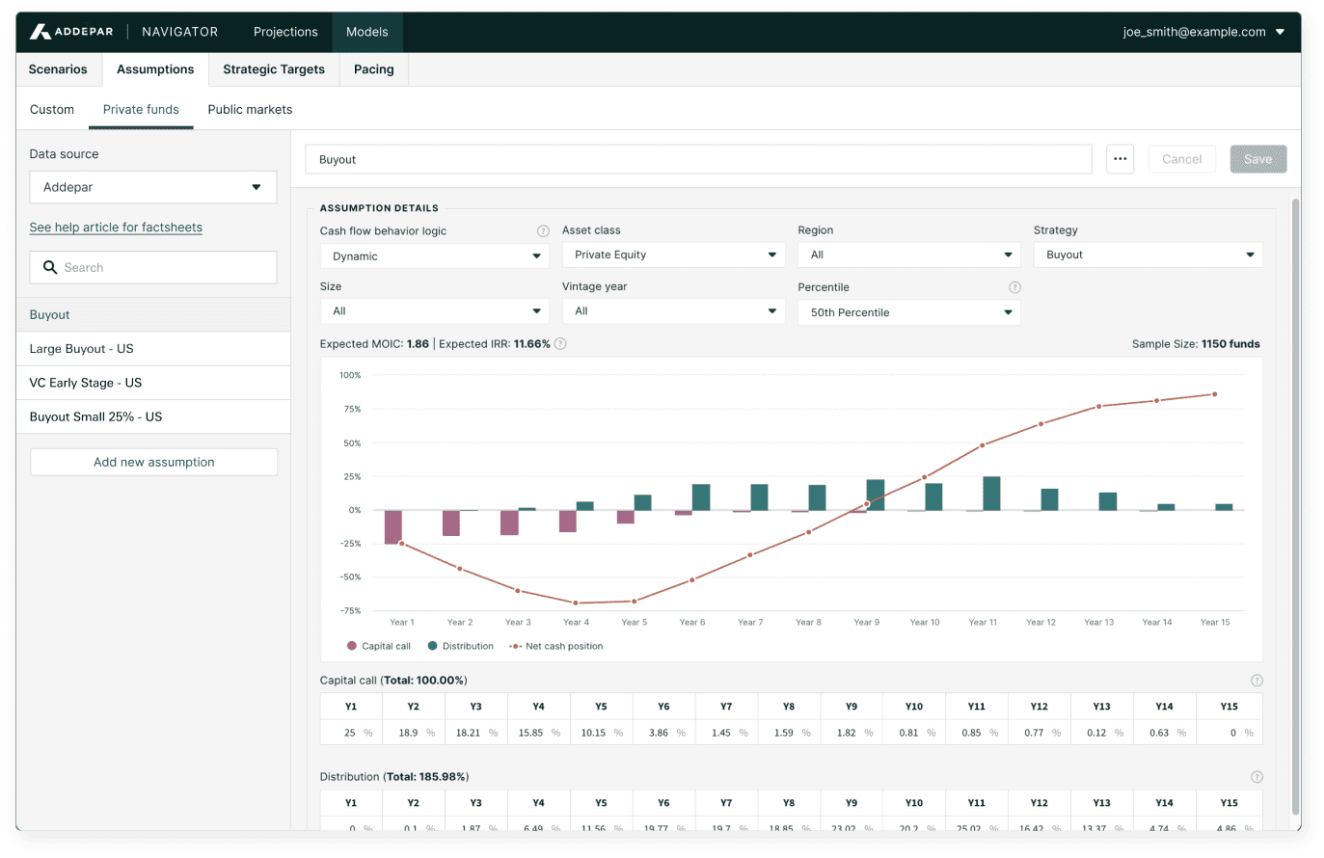Screen dimensions: 1324x858
Task: Click Add new assumption button
Action: 153,462
